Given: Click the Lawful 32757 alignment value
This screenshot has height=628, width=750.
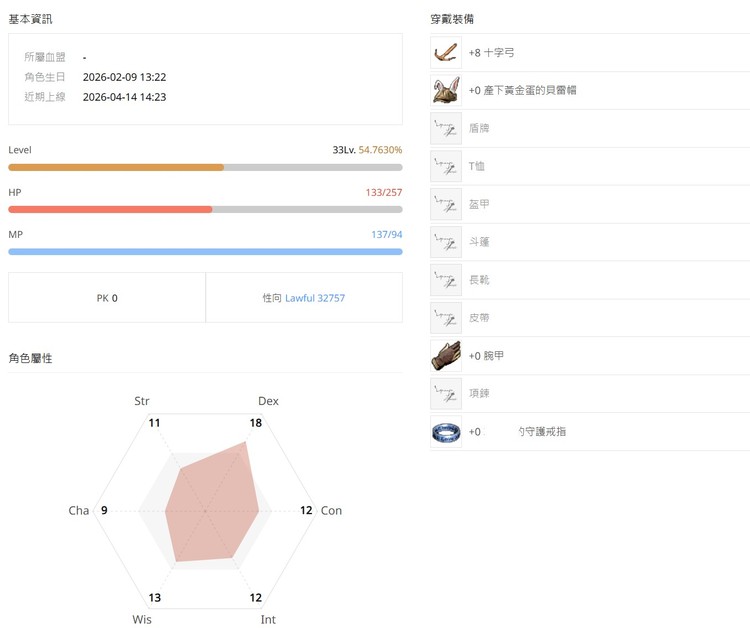Looking at the screenshot, I should point(315,298).
